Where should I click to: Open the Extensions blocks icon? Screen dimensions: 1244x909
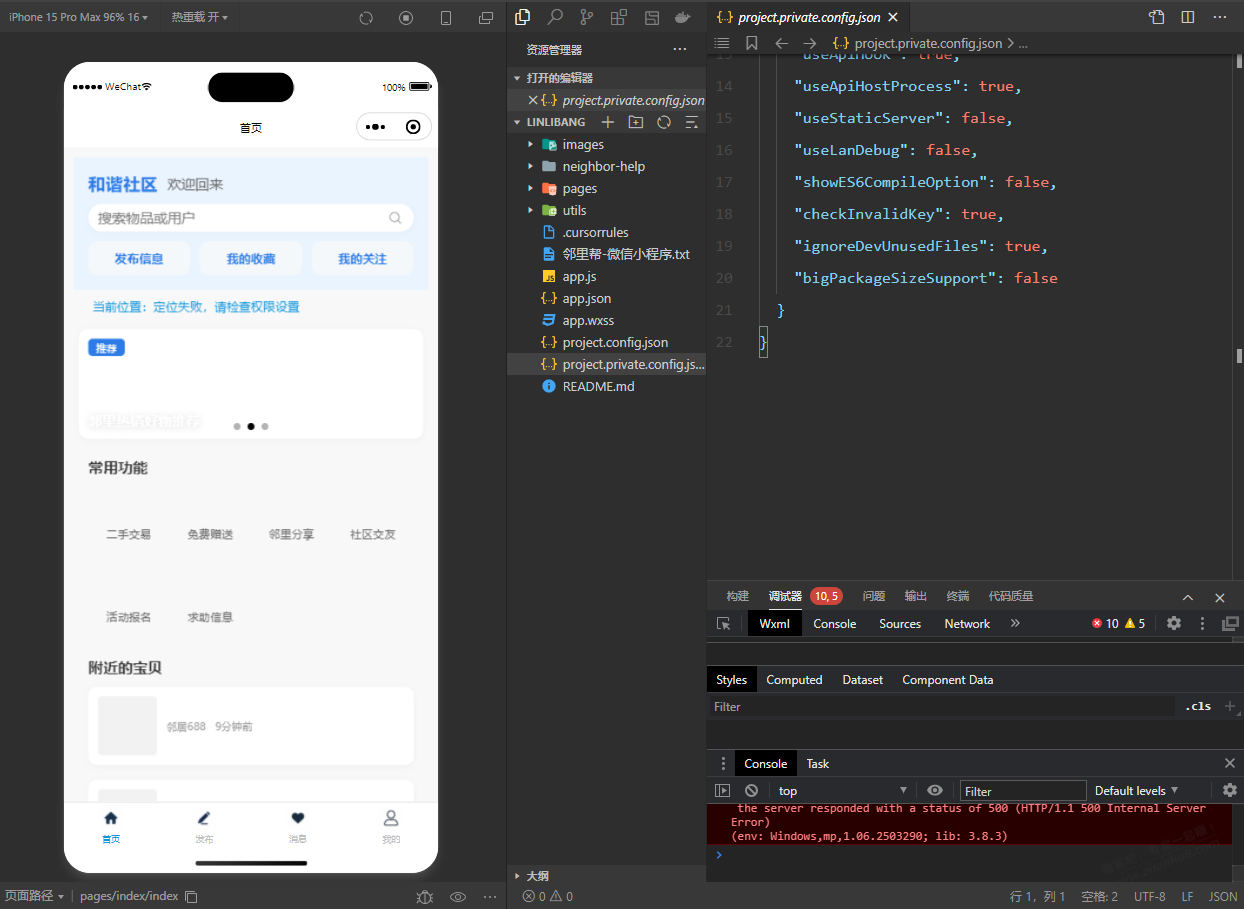pyautogui.click(x=619, y=17)
